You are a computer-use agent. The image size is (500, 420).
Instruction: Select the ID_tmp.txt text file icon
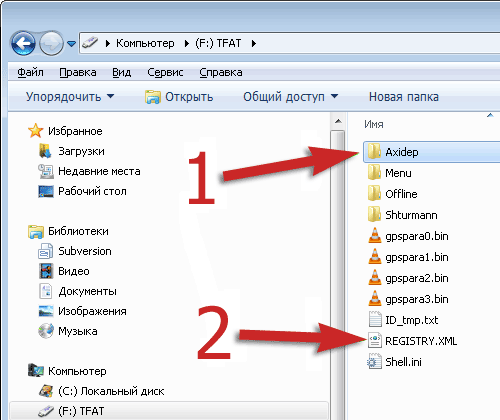point(375,320)
